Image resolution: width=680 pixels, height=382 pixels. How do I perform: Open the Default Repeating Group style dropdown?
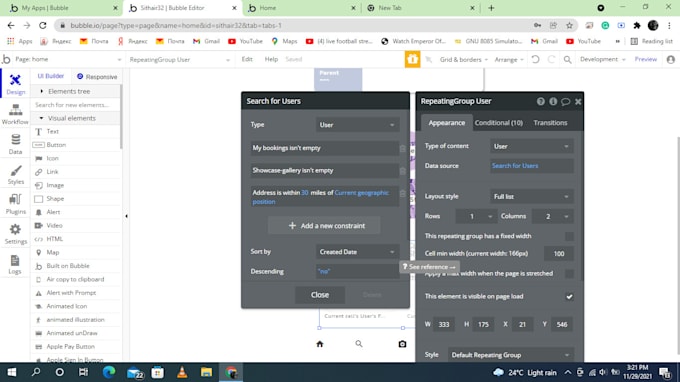(x=510, y=355)
